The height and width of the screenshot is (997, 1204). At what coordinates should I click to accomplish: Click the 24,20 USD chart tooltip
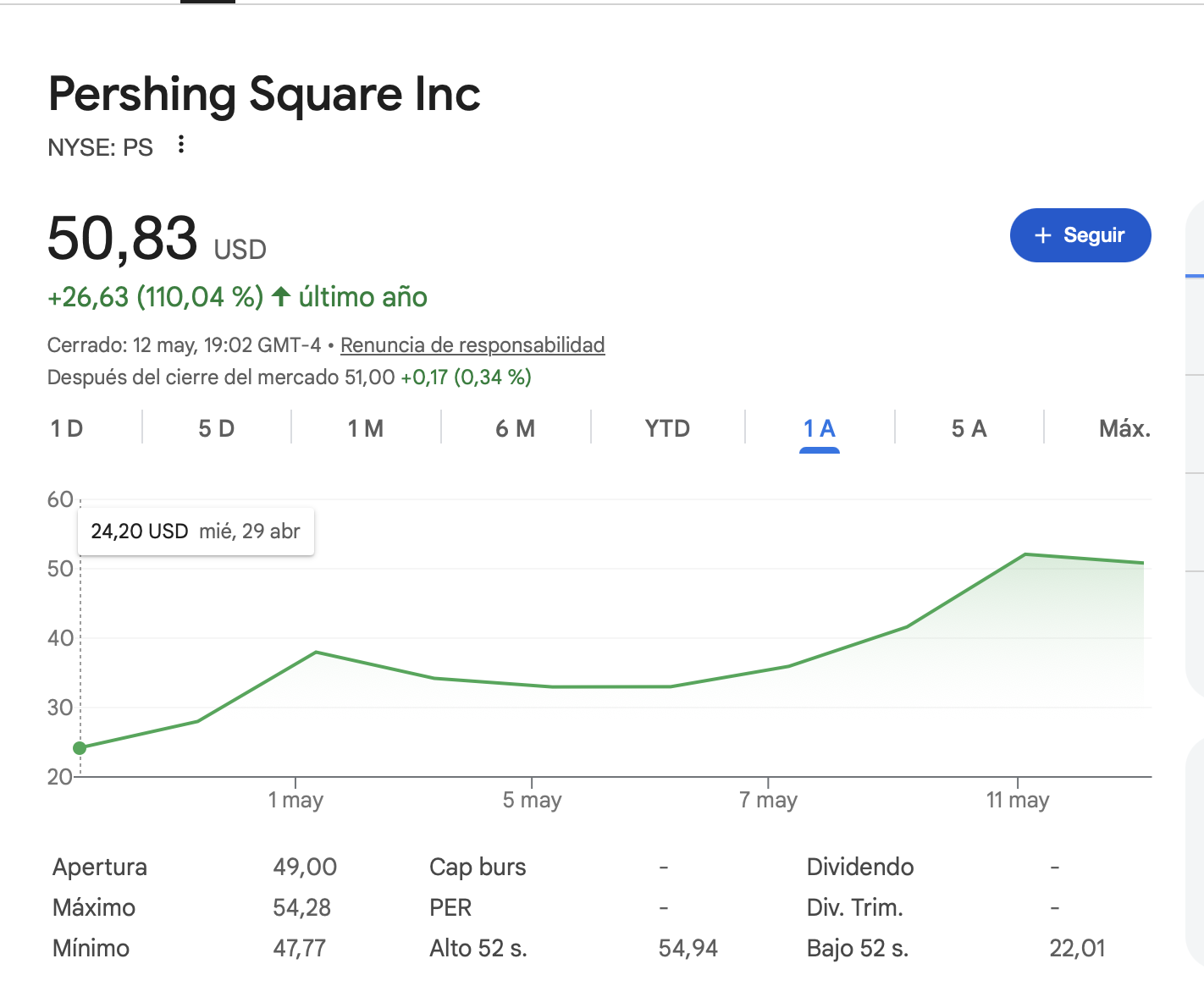click(196, 532)
